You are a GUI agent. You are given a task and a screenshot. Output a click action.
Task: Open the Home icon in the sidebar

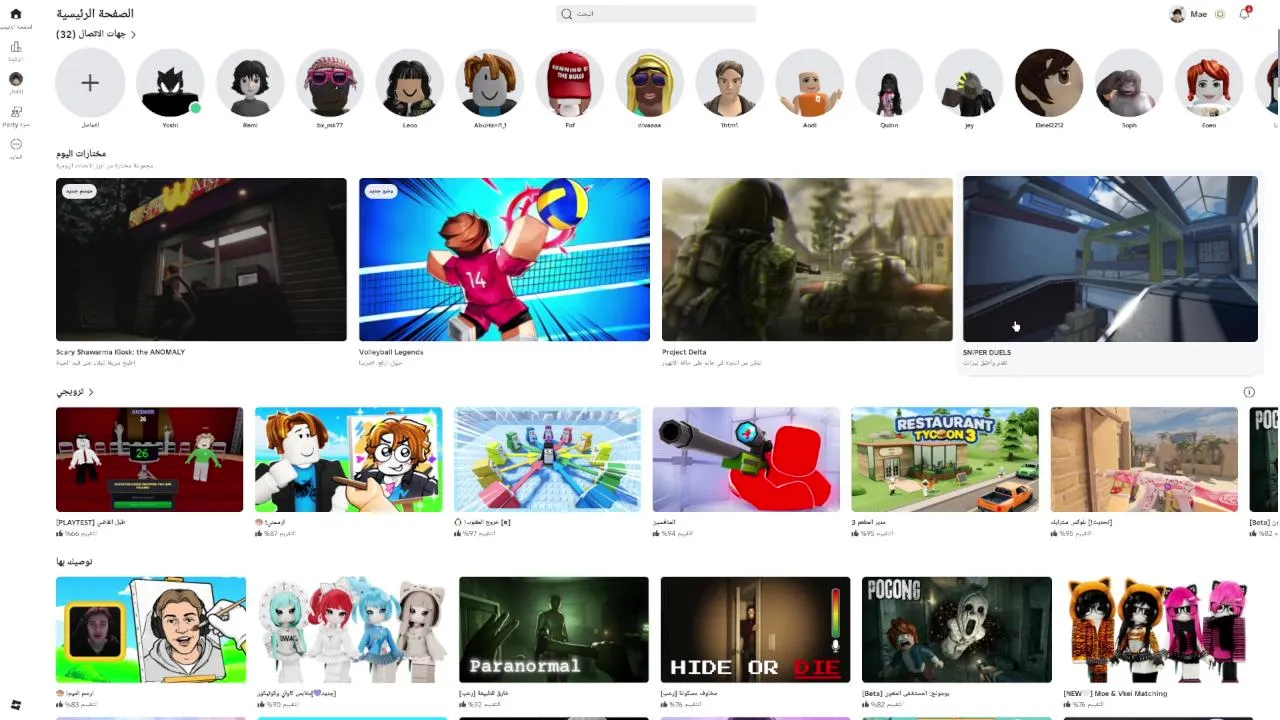coord(15,14)
